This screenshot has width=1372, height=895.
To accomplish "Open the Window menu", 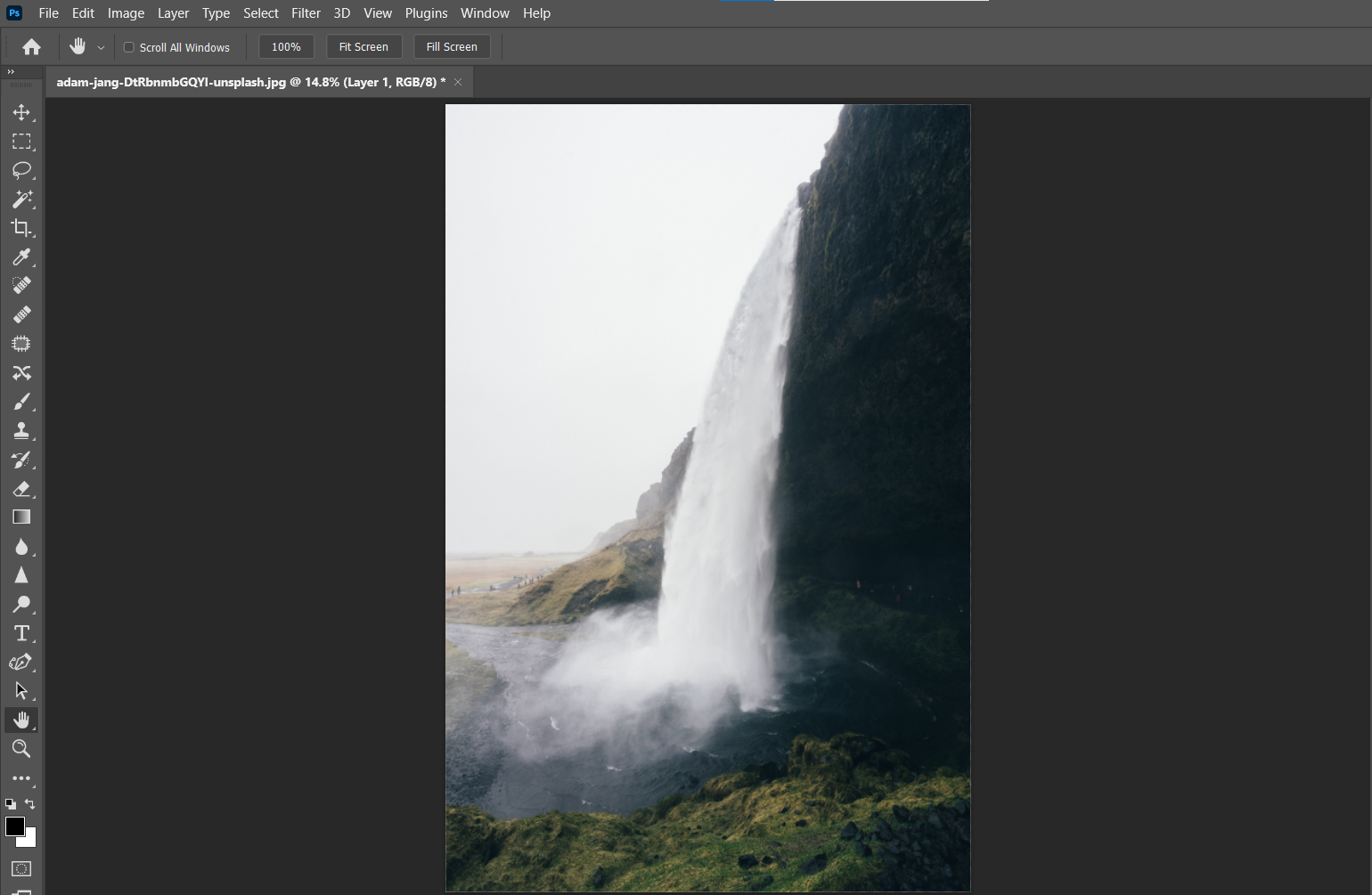I will point(485,13).
